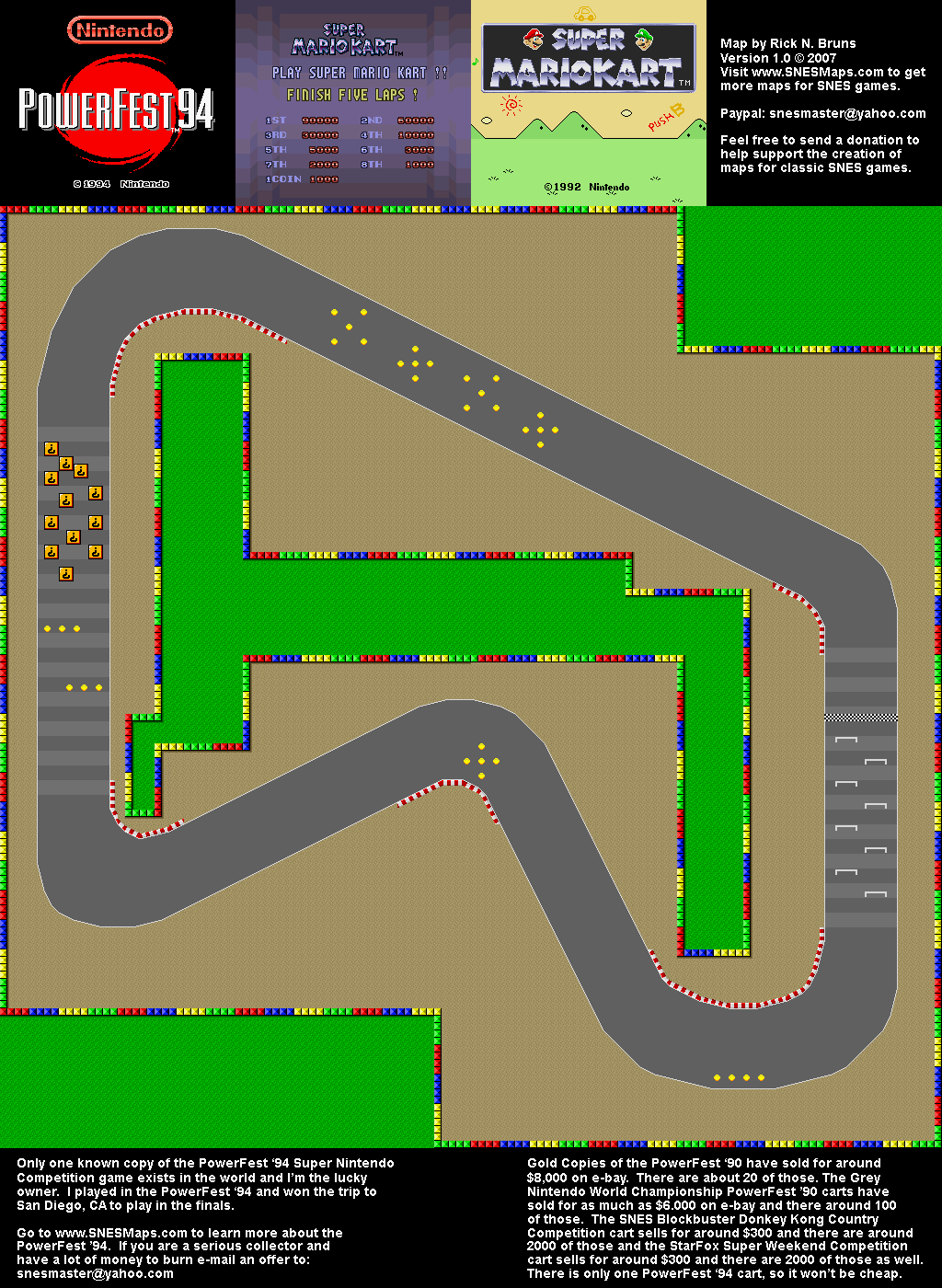Screen dimensions: 942x1288
Task: Click the 8TH 1000 score entry
Action: point(397,165)
